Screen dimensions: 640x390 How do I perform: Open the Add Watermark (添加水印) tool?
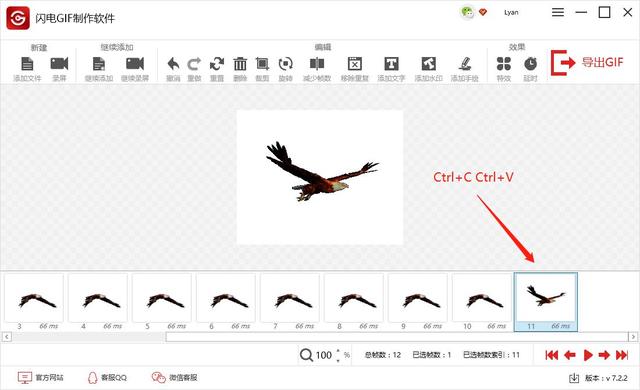(429, 64)
